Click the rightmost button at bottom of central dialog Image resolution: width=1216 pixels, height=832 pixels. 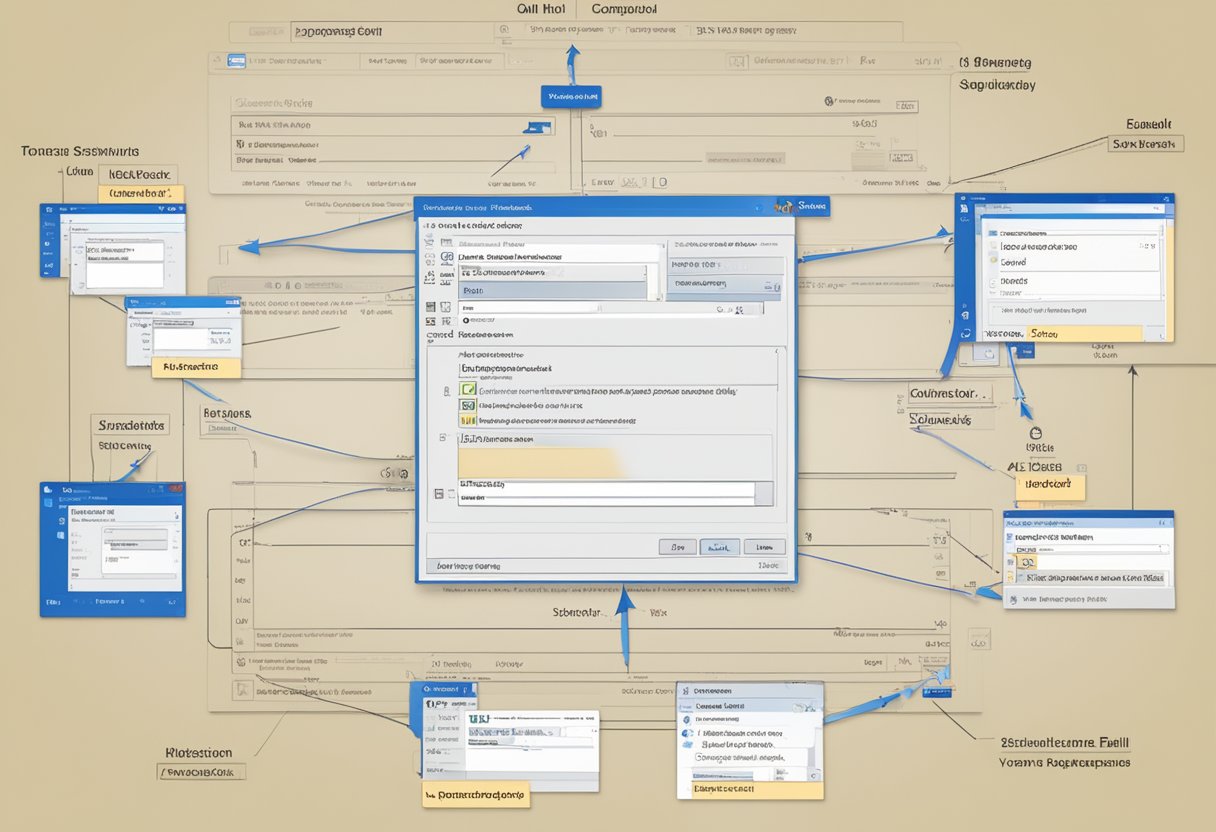coord(764,547)
